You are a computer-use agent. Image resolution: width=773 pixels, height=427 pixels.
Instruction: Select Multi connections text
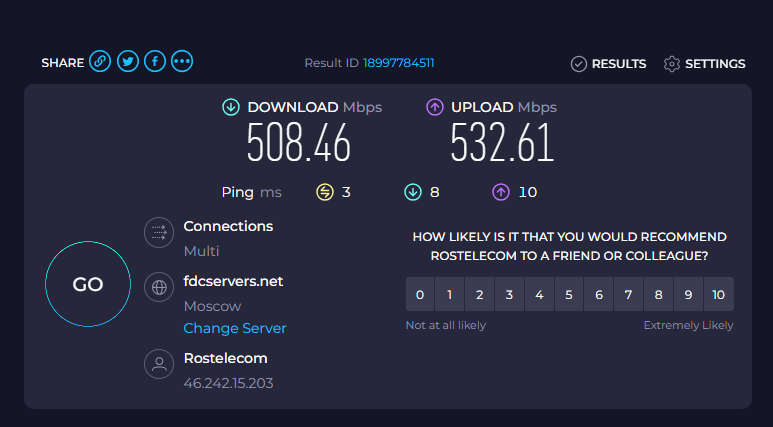click(x=201, y=251)
